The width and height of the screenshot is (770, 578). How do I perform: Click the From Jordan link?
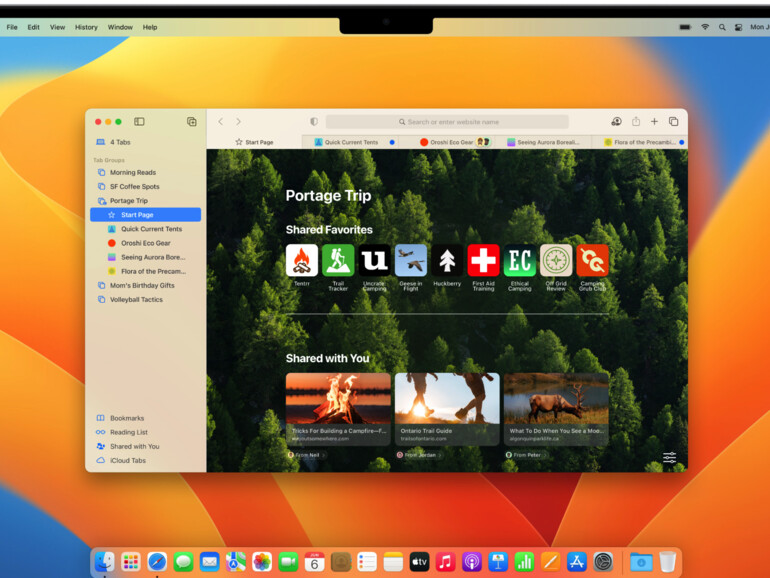coord(419,455)
